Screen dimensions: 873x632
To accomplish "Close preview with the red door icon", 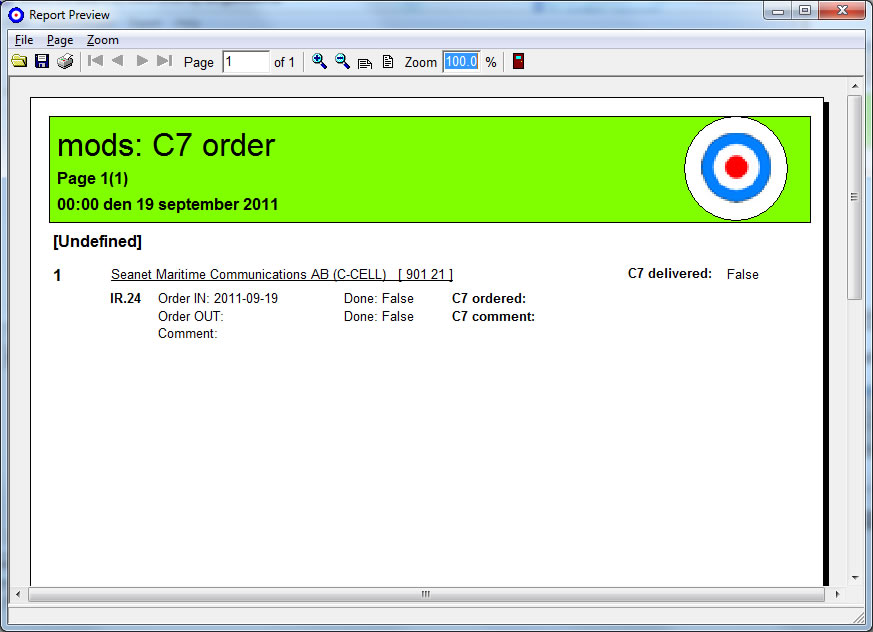I will pyautogui.click(x=518, y=62).
